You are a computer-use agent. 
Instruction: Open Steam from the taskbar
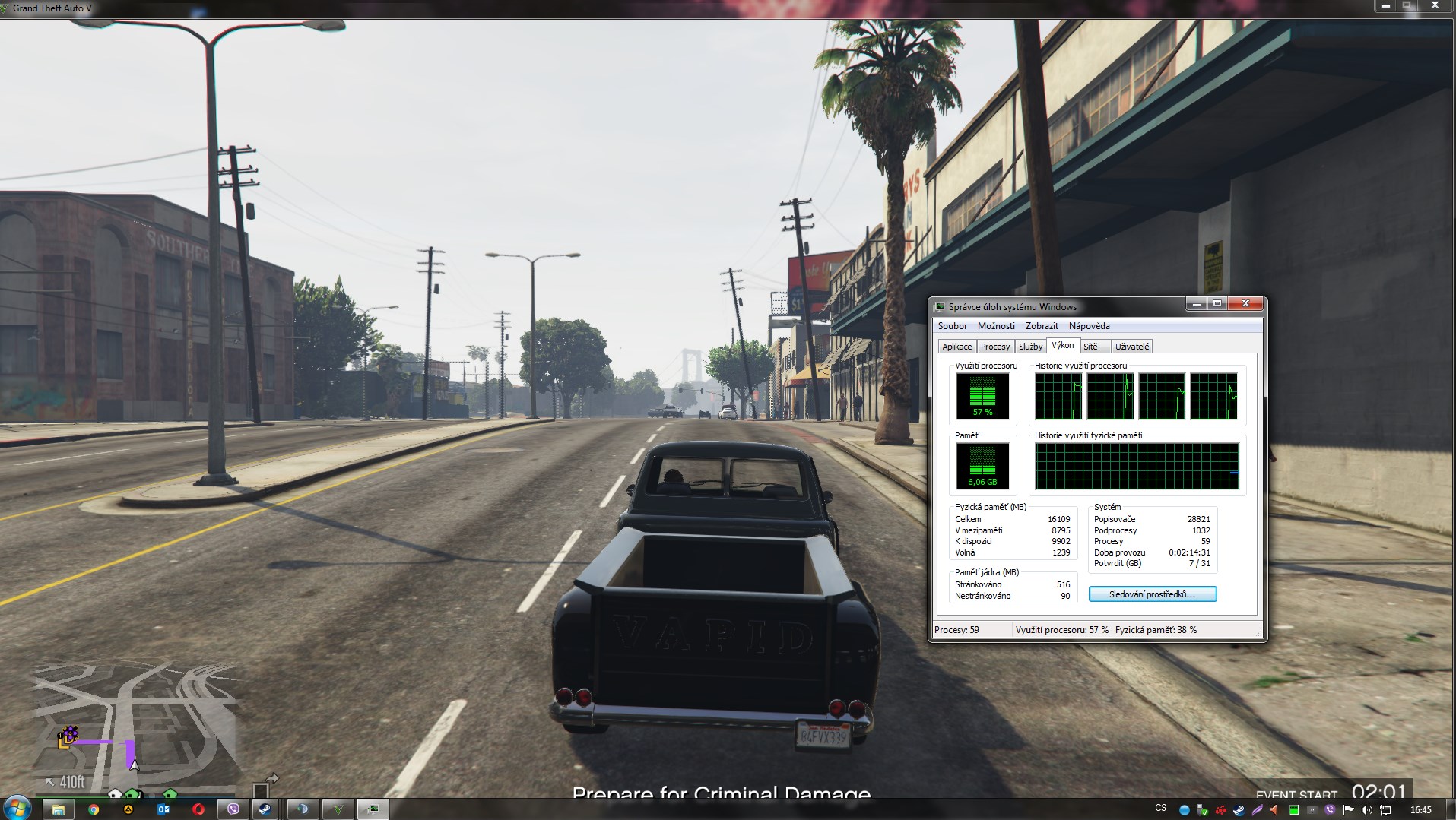(x=265, y=809)
